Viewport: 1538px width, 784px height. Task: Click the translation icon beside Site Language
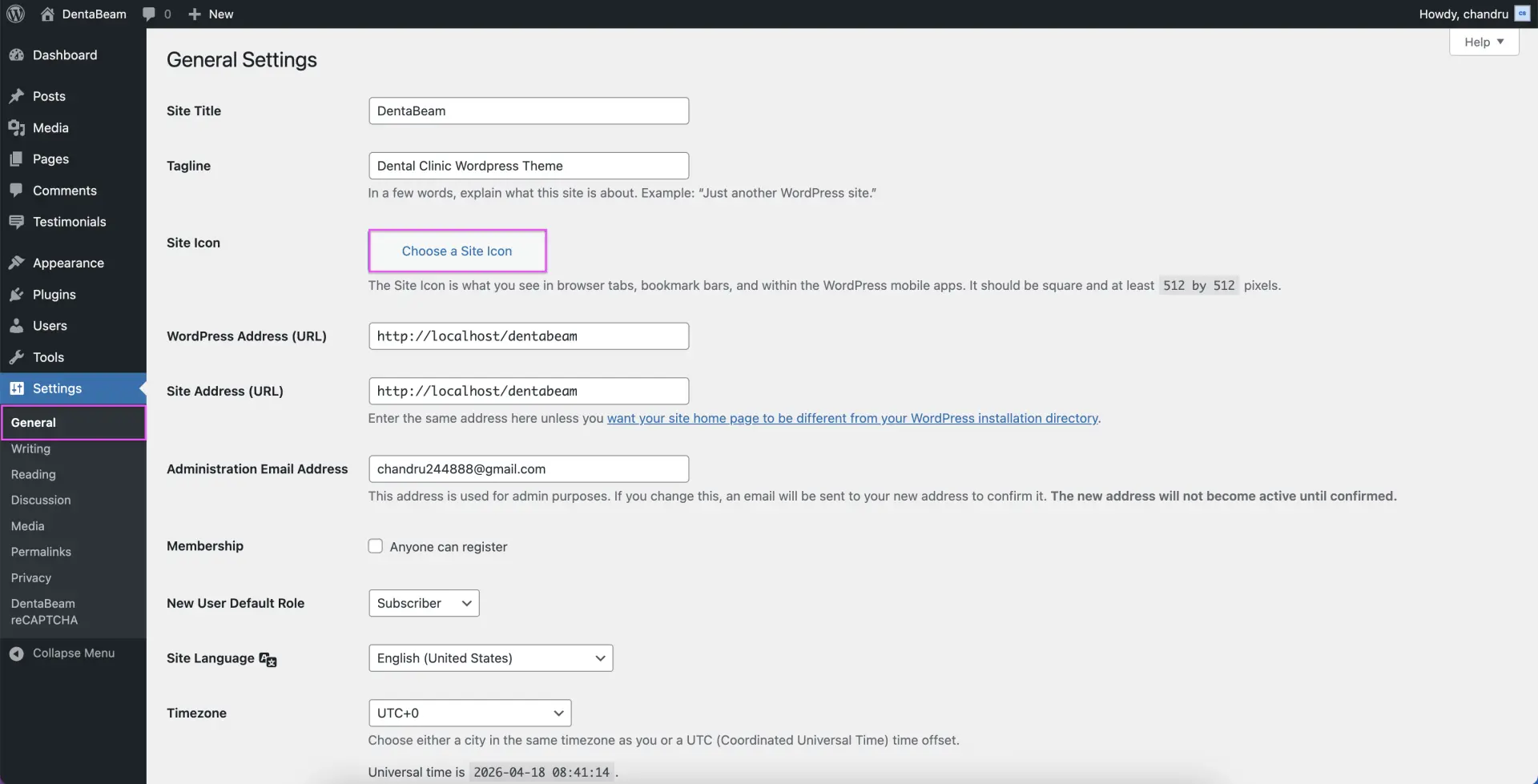click(x=268, y=659)
